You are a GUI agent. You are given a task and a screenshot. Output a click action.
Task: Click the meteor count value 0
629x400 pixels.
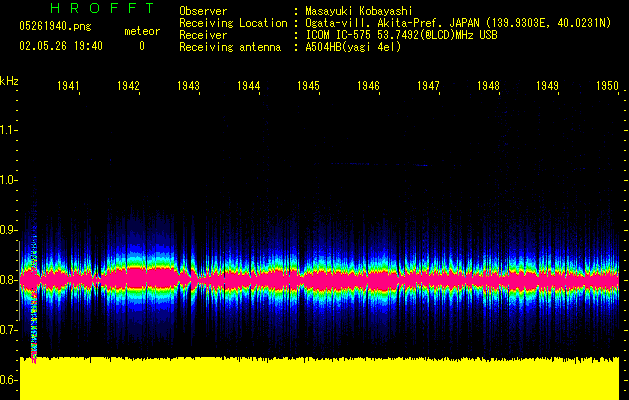[x=142, y=47]
